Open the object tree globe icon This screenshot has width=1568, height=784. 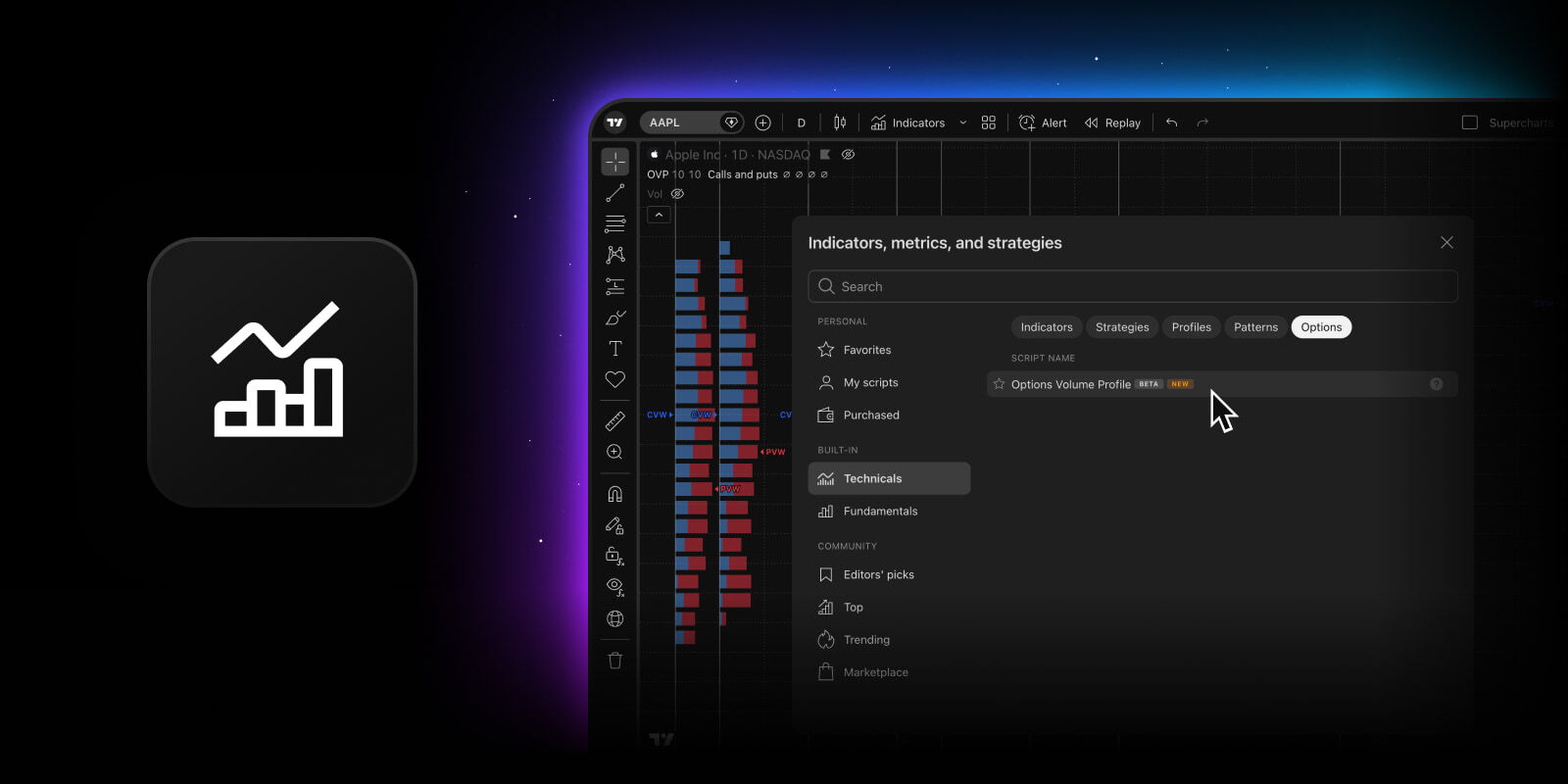pos(615,618)
